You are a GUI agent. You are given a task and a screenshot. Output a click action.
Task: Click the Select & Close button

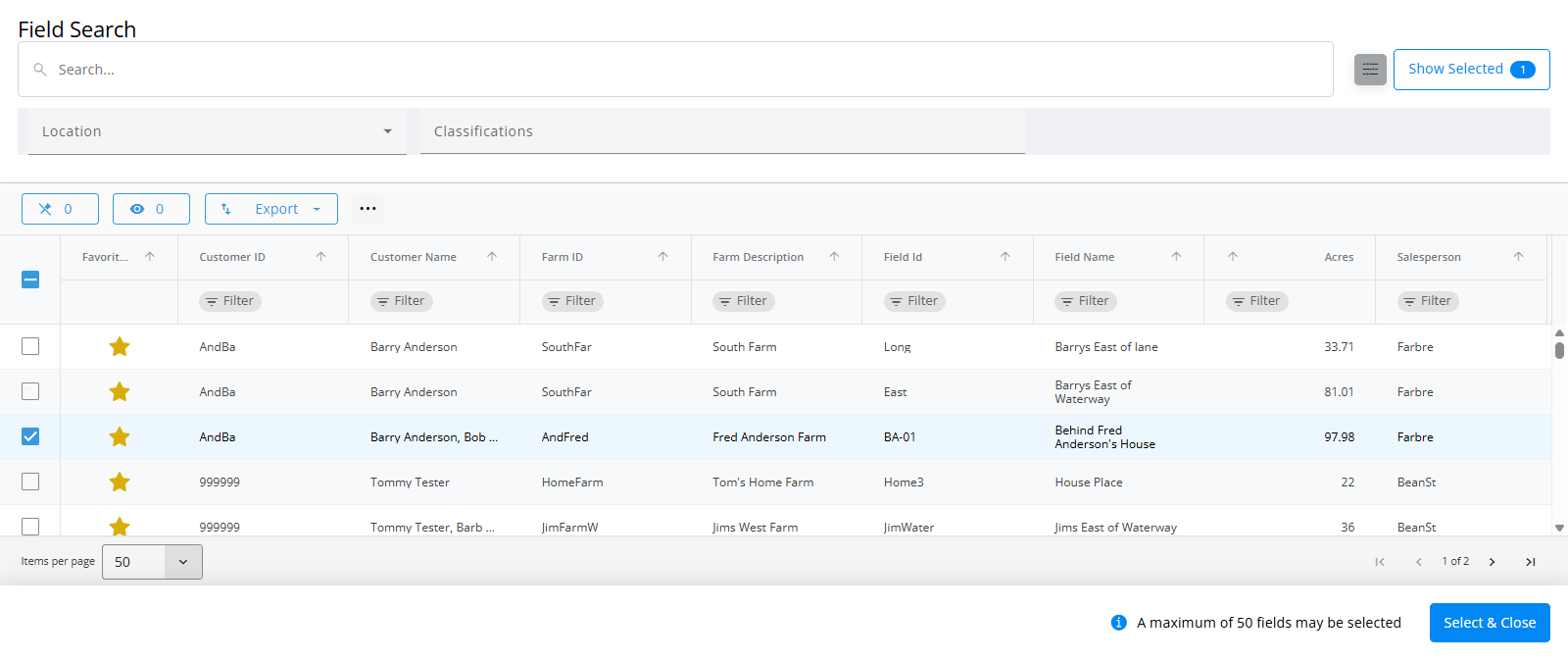(x=1489, y=623)
